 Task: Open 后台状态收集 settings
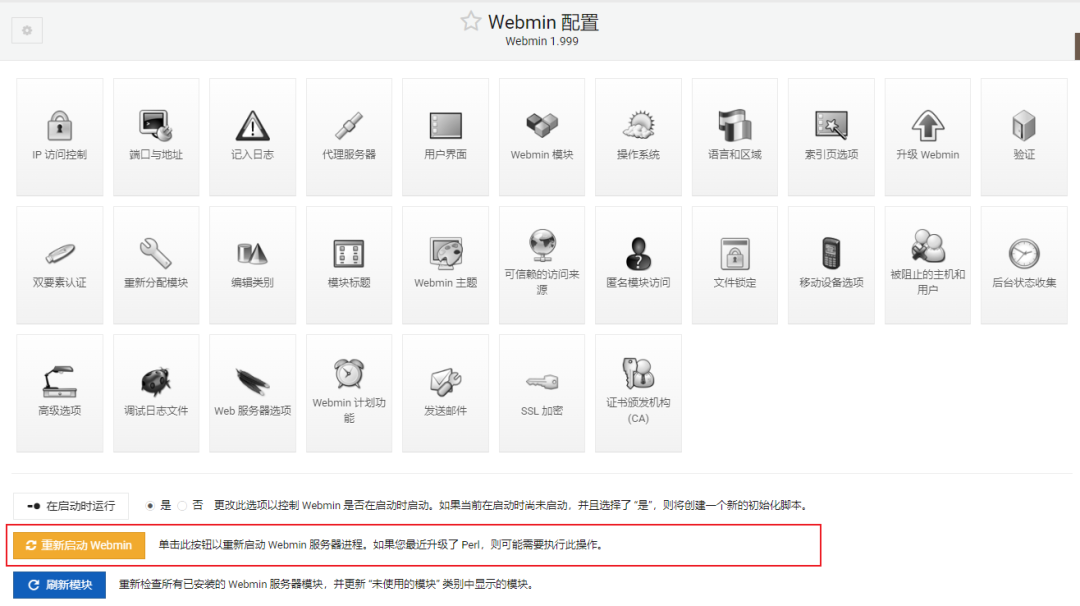coord(1024,265)
